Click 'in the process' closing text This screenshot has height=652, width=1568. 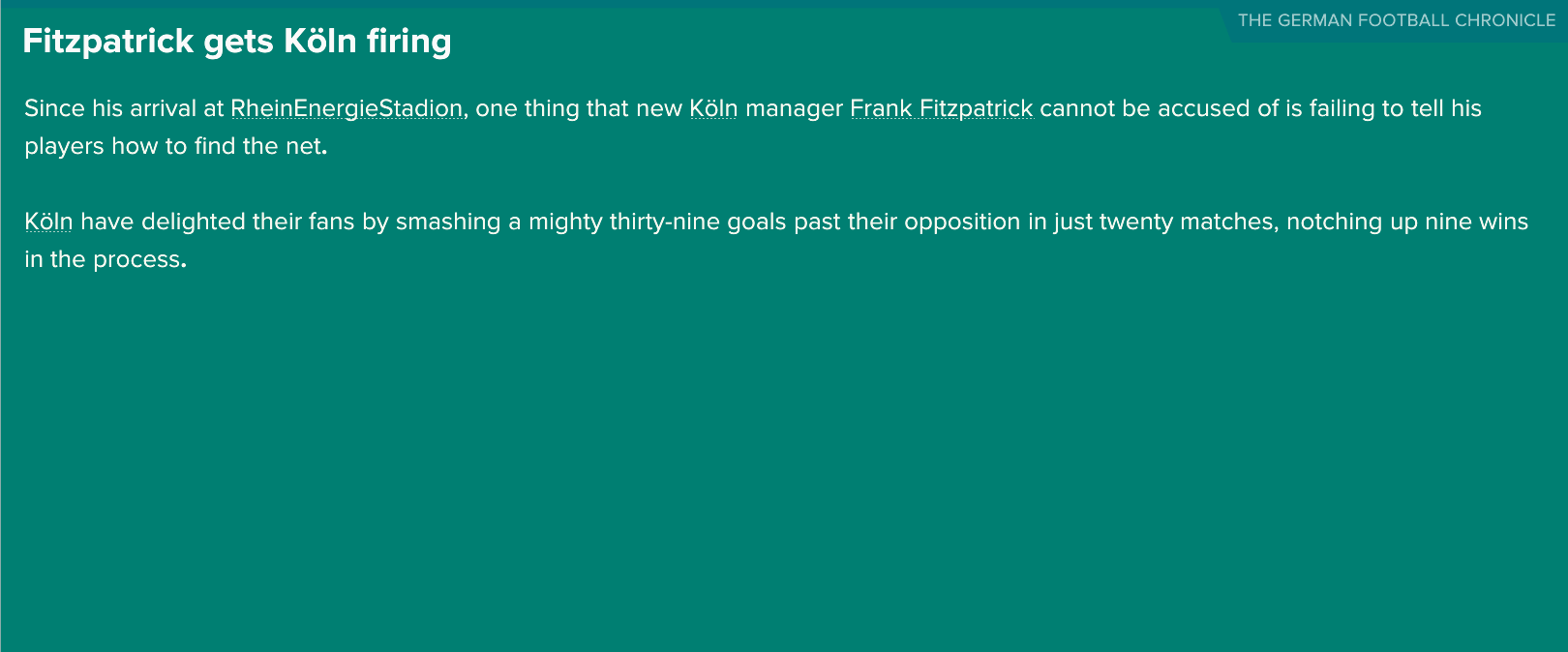click(x=104, y=259)
